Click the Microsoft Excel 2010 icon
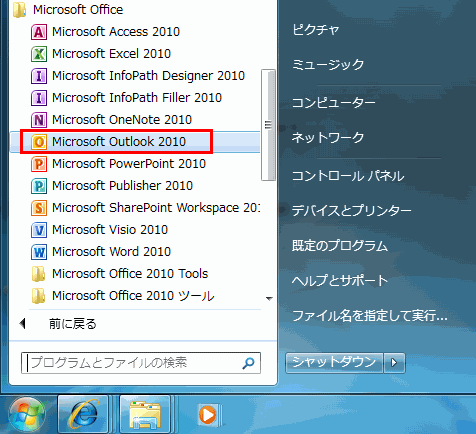This screenshot has width=476, height=434. click(x=39, y=54)
